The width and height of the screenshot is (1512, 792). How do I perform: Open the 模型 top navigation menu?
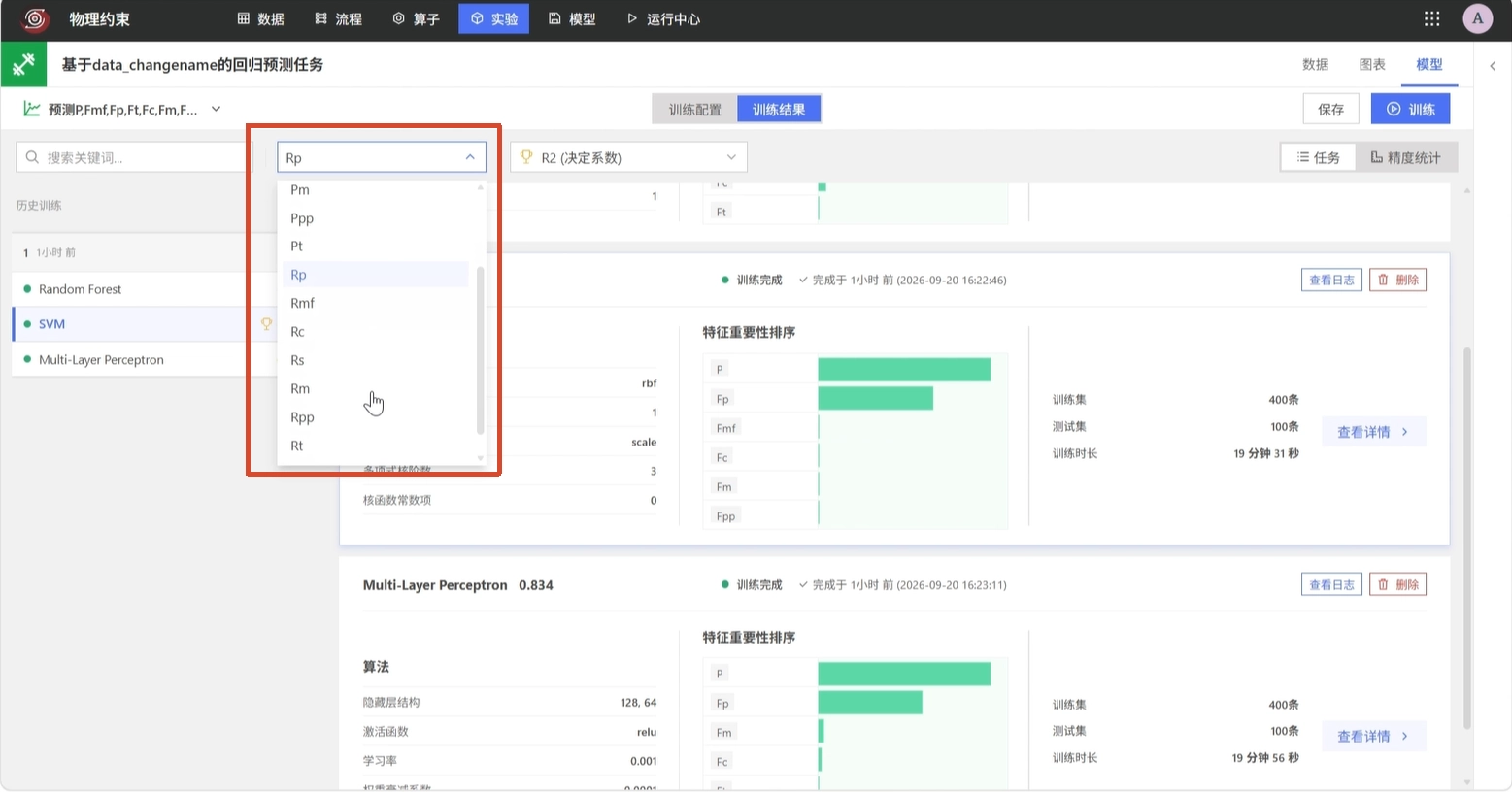click(572, 18)
